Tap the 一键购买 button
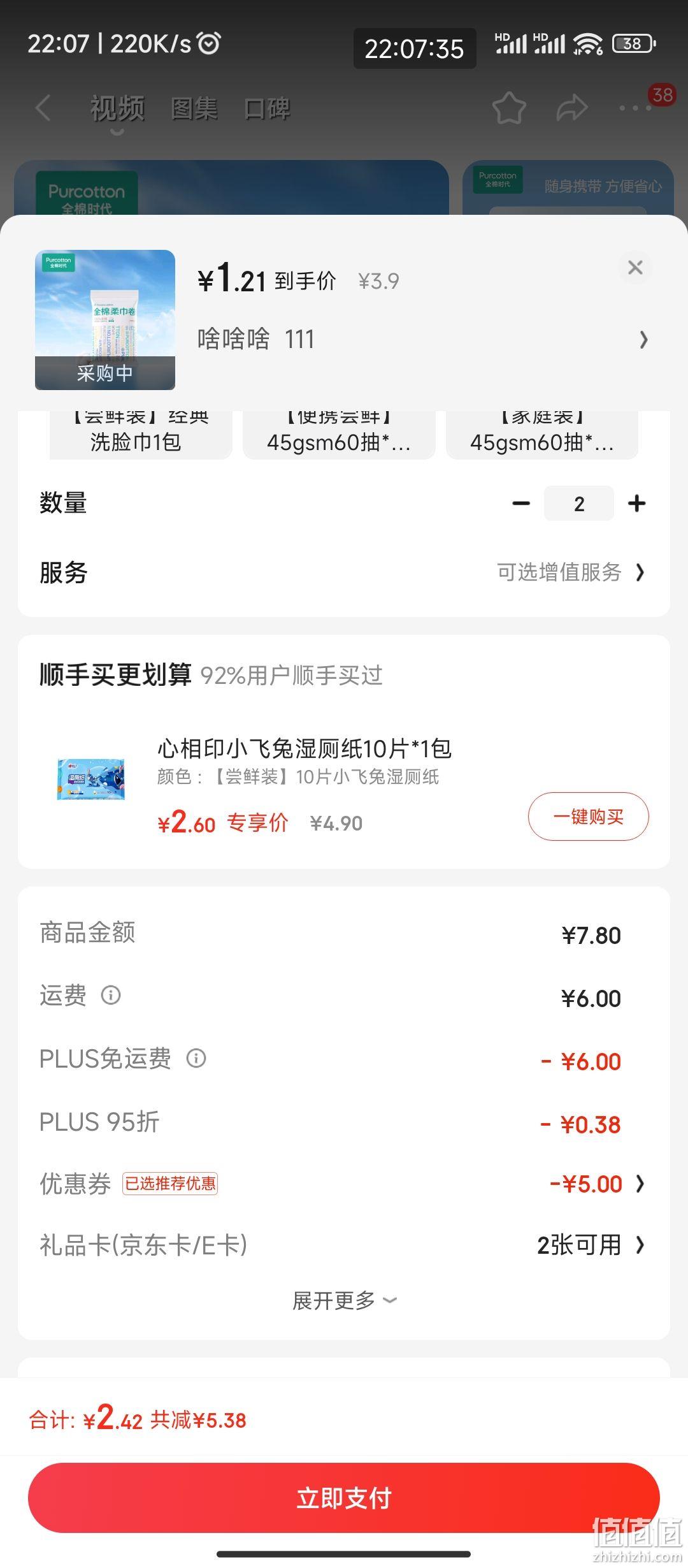The width and height of the screenshot is (688, 1568). pyautogui.click(x=589, y=817)
